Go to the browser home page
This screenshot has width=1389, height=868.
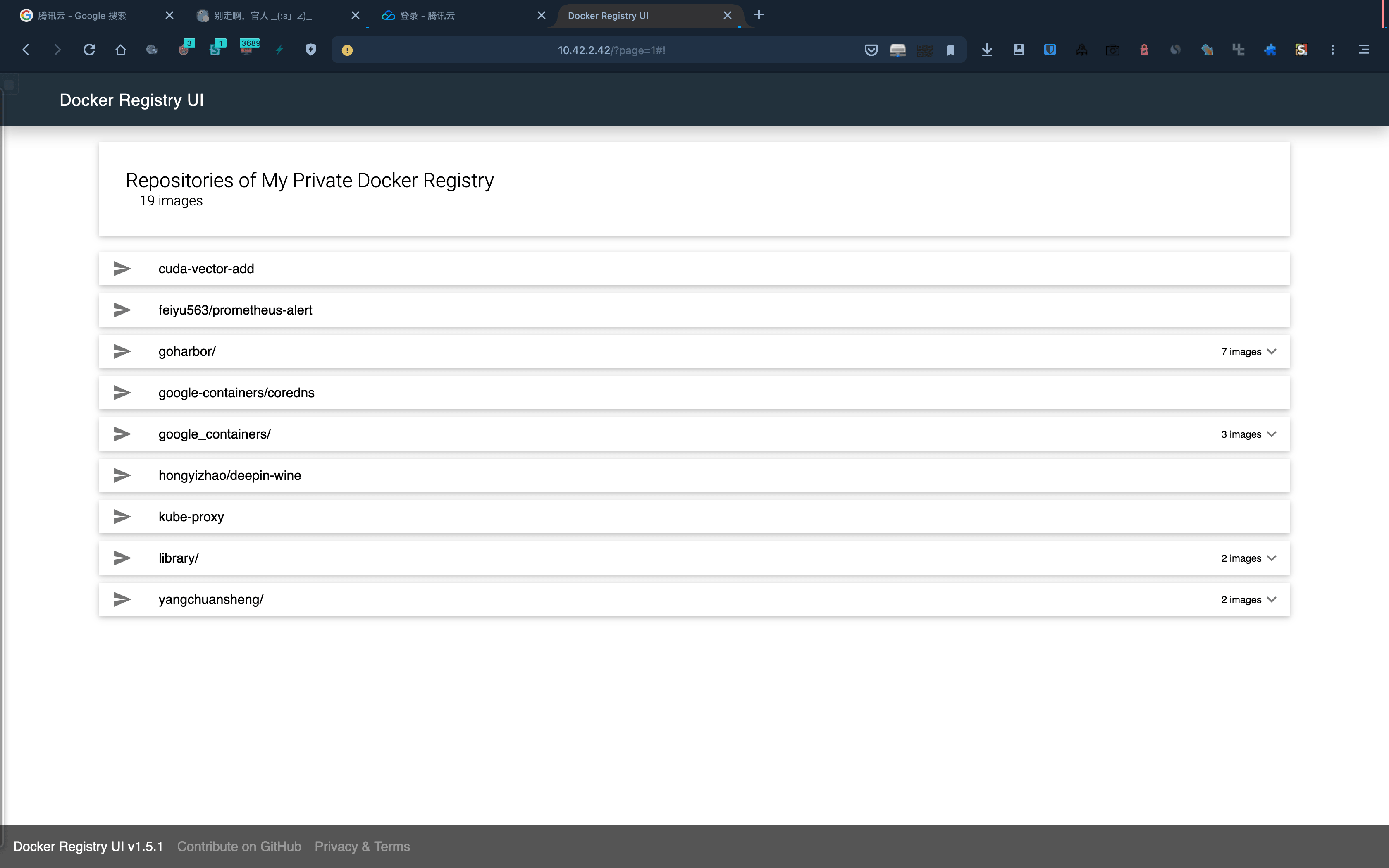tap(121, 50)
